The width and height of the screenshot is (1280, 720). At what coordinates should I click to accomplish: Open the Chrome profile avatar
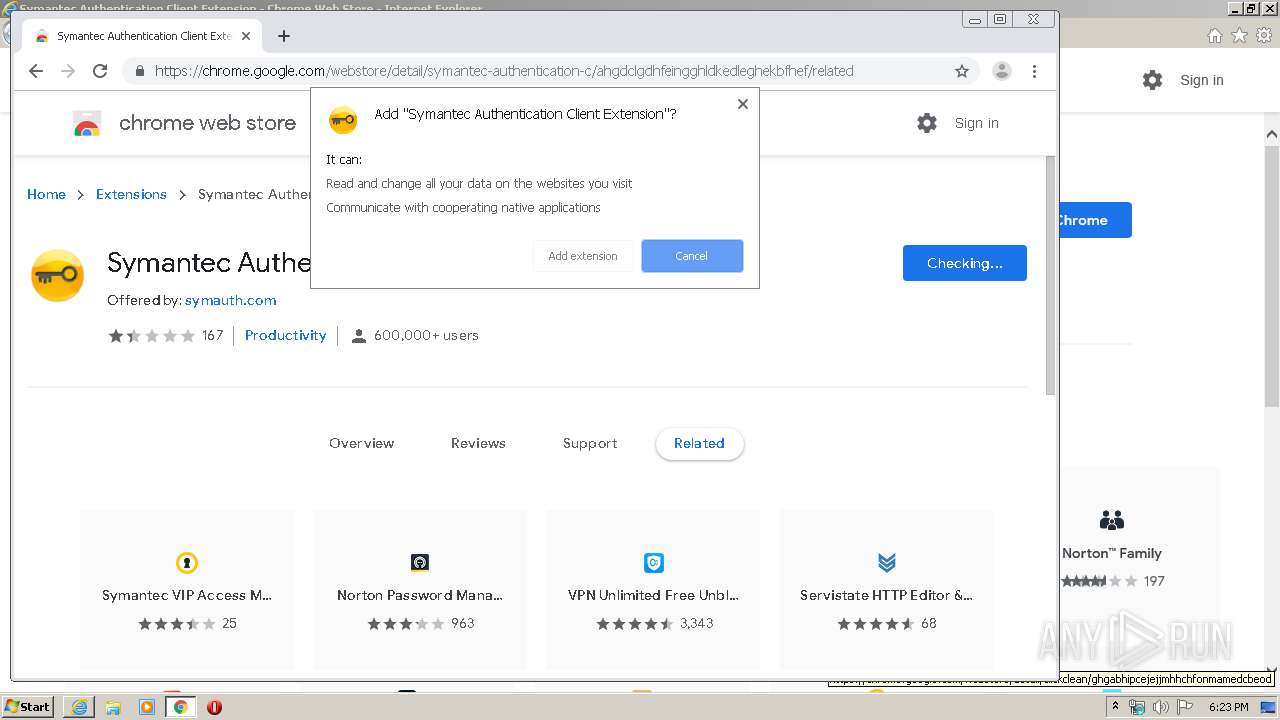[x=1001, y=71]
